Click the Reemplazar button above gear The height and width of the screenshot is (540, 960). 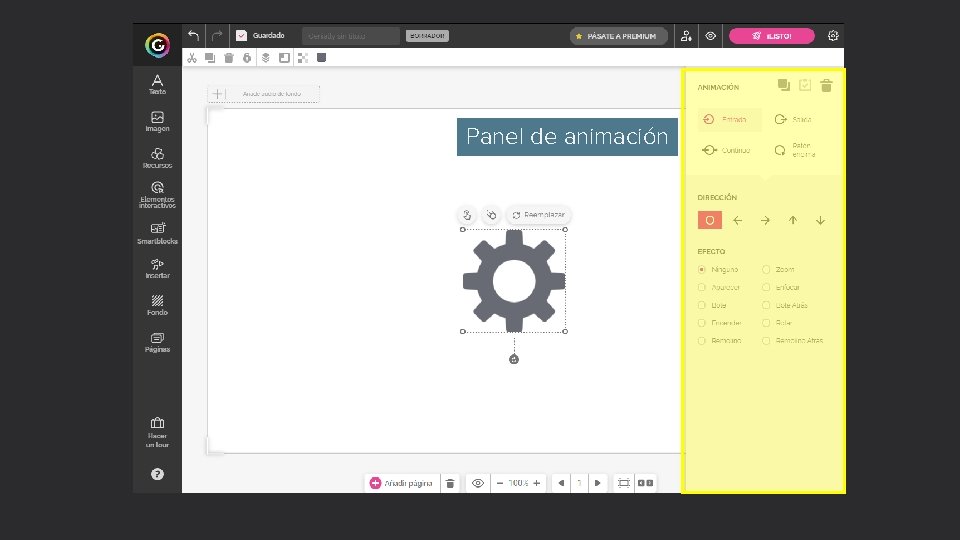click(539, 215)
